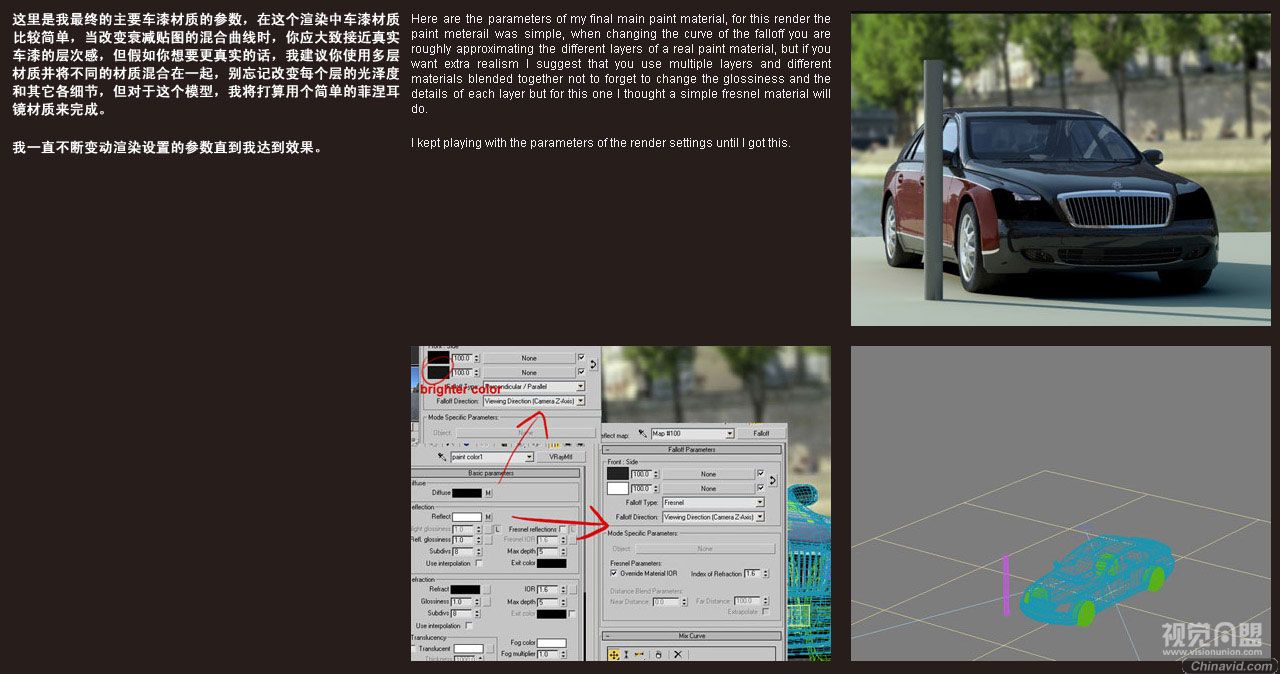Toggle lower map checkbox above Perpendicular / Parallel

[x=581, y=372]
